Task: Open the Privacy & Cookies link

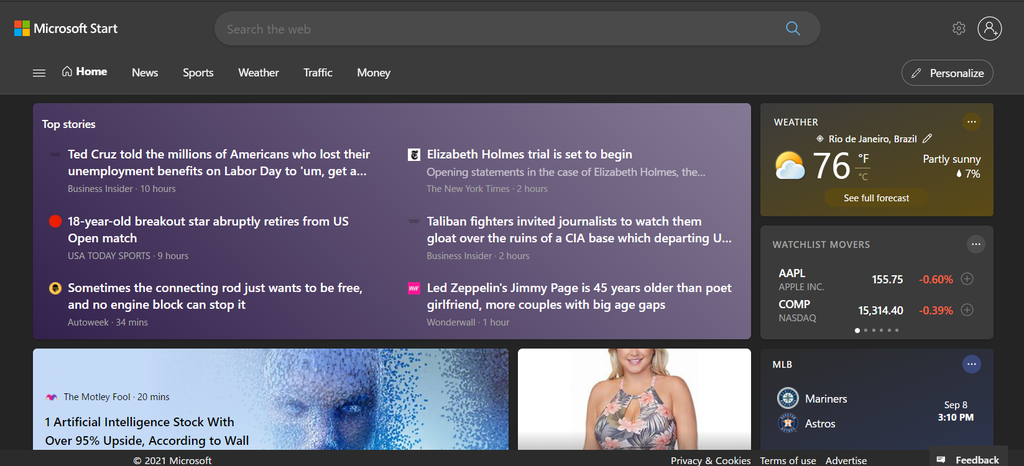Action: pos(711,460)
